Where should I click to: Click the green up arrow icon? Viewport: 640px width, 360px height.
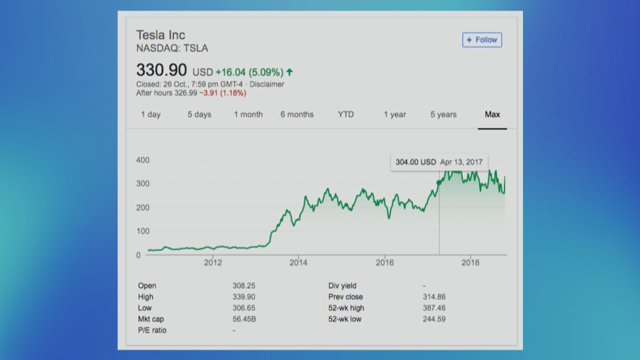[x=290, y=72]
